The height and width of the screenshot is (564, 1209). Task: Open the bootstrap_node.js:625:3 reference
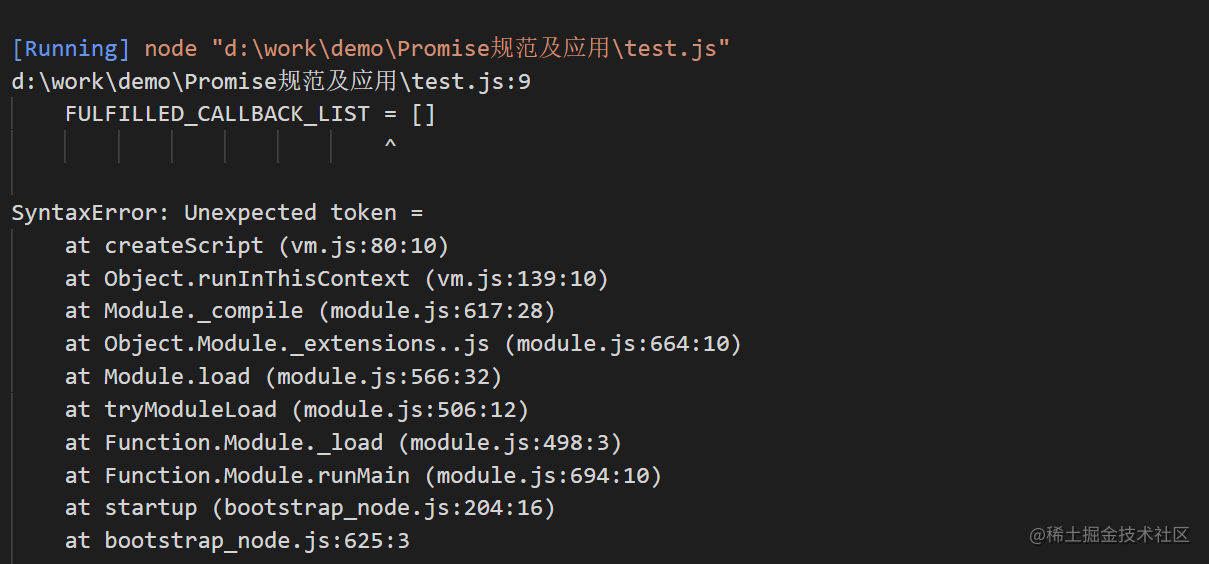(x=257, y=541)
